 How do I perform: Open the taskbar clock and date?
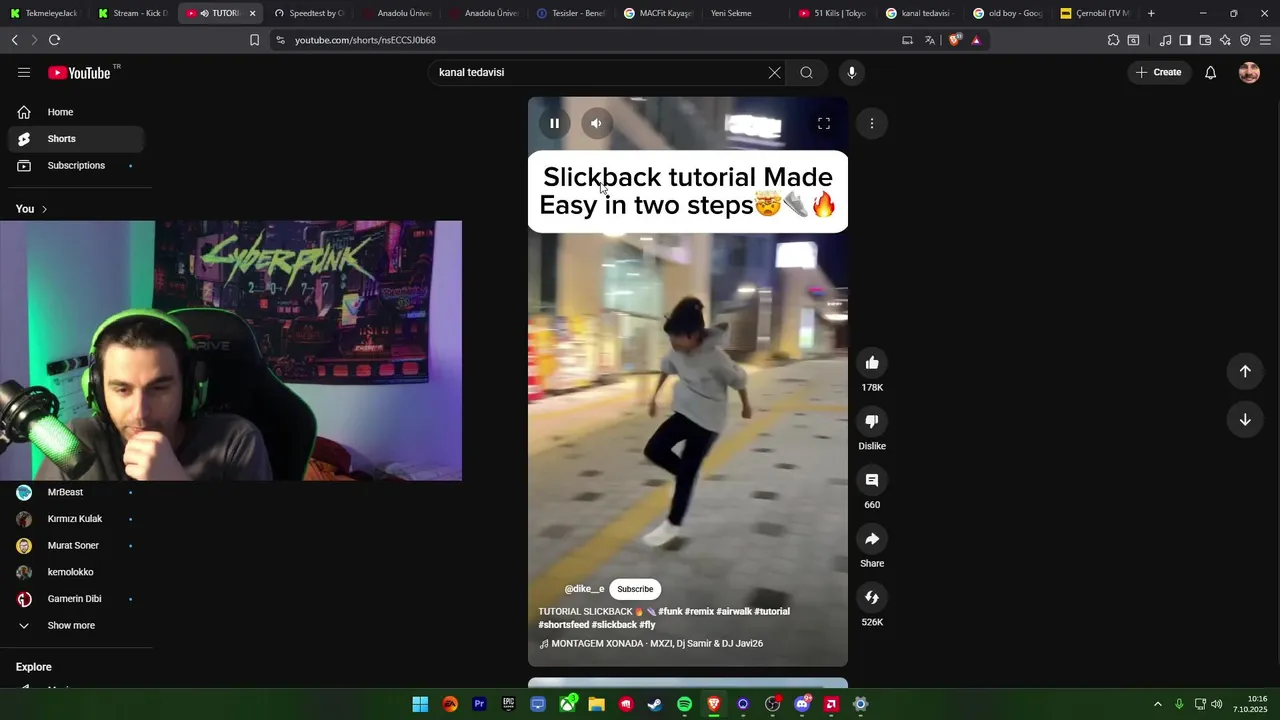[1251, 704]
